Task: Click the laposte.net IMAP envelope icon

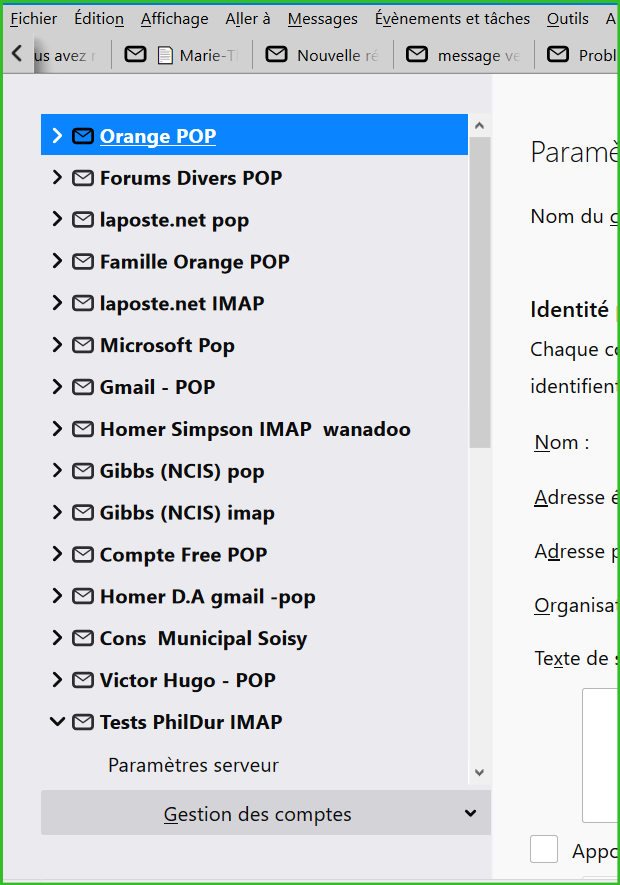Action: pos(82,303)
